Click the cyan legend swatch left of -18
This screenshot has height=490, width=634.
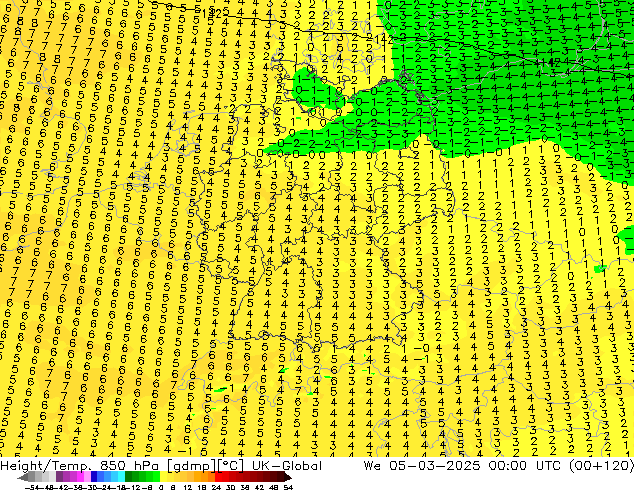click(x=121, y=476)
